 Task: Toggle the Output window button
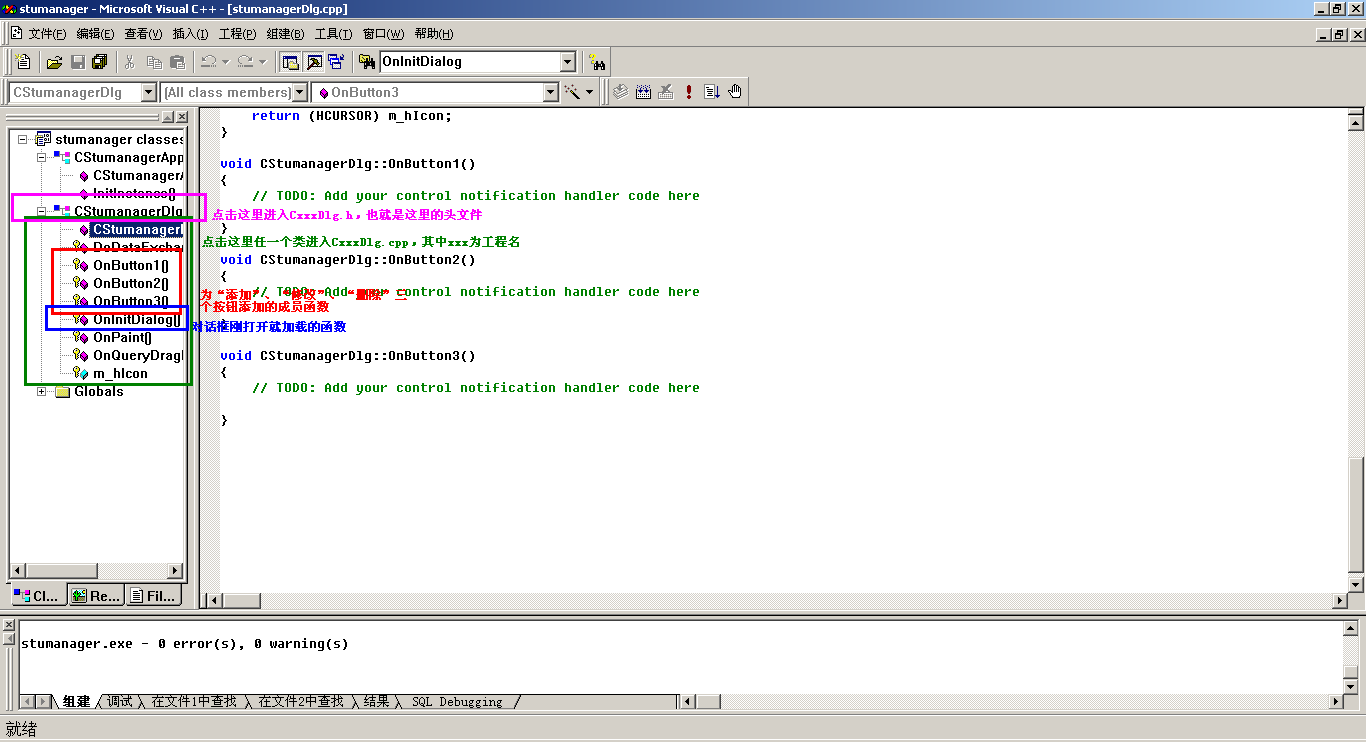point(313,62)
